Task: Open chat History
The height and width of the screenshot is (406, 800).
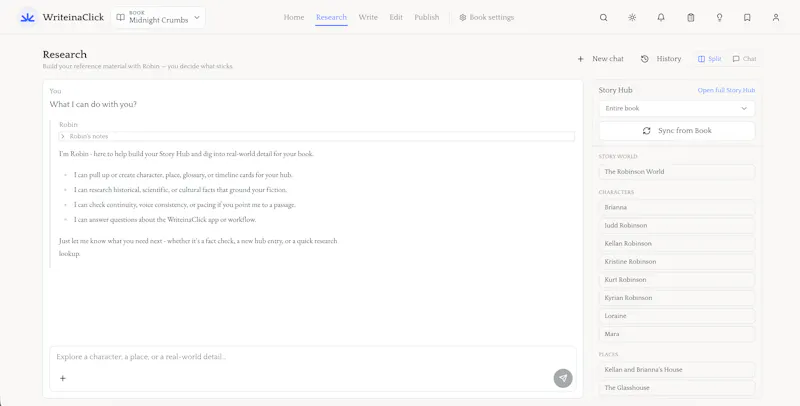Action: (x=661, y=59)
